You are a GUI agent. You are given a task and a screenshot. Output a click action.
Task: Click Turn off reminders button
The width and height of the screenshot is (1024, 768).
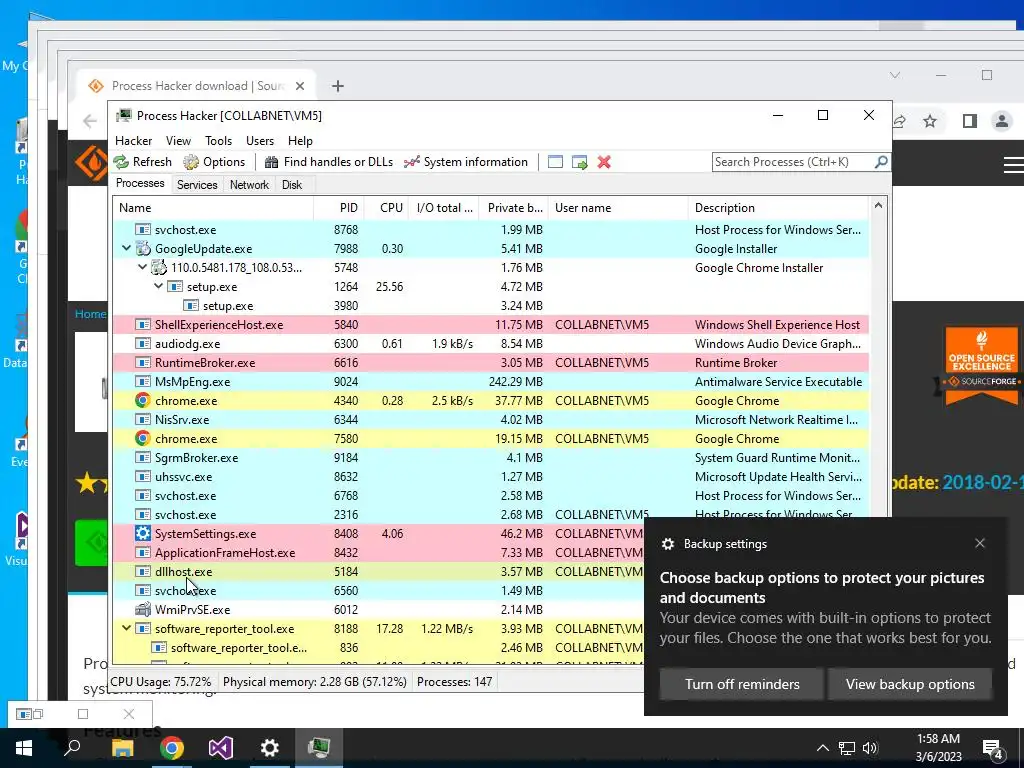click(742, 684)
